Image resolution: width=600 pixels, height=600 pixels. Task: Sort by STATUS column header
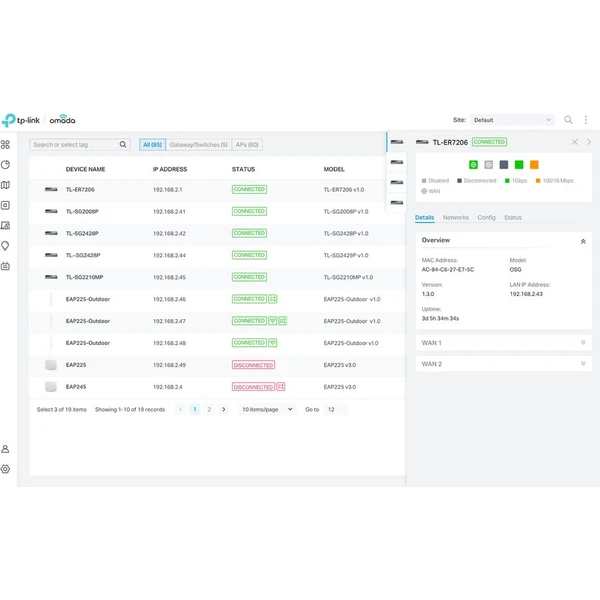(243, 169)
